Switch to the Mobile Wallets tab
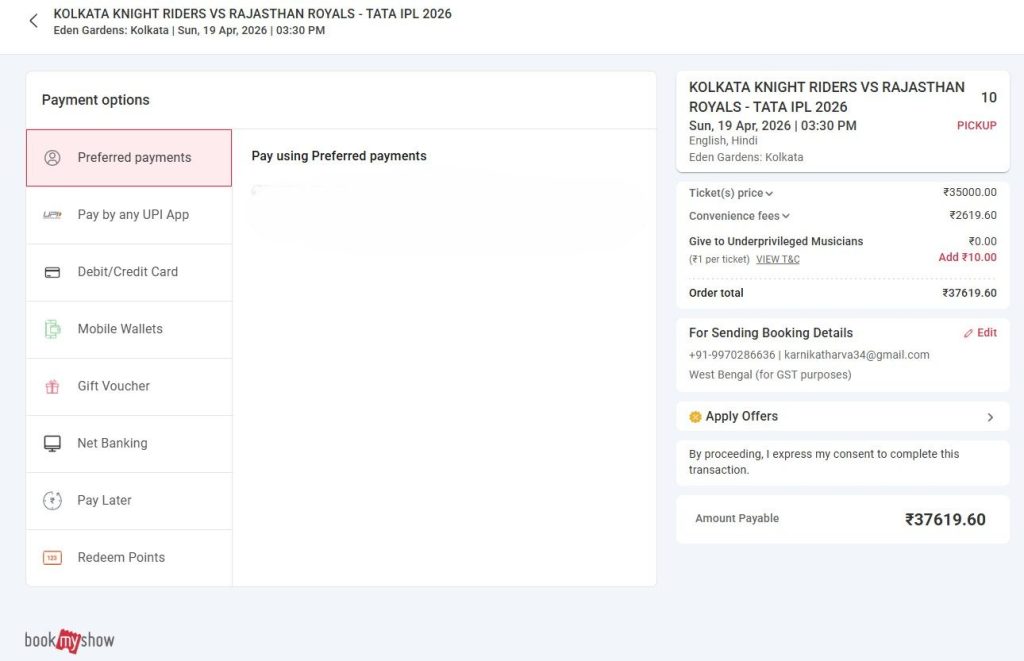Viewport: 1024px width, 661px height. tap(119, 328)
